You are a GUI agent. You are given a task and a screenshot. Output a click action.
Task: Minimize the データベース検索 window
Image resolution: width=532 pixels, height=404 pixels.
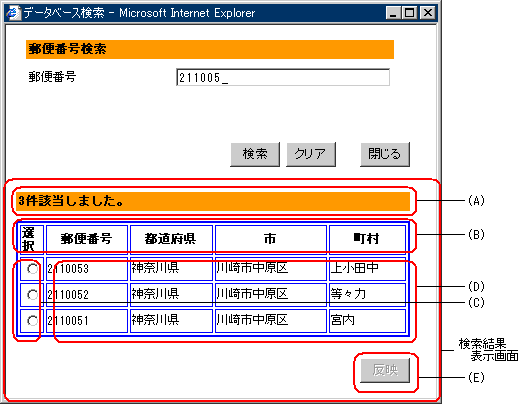tap(393, 13)
